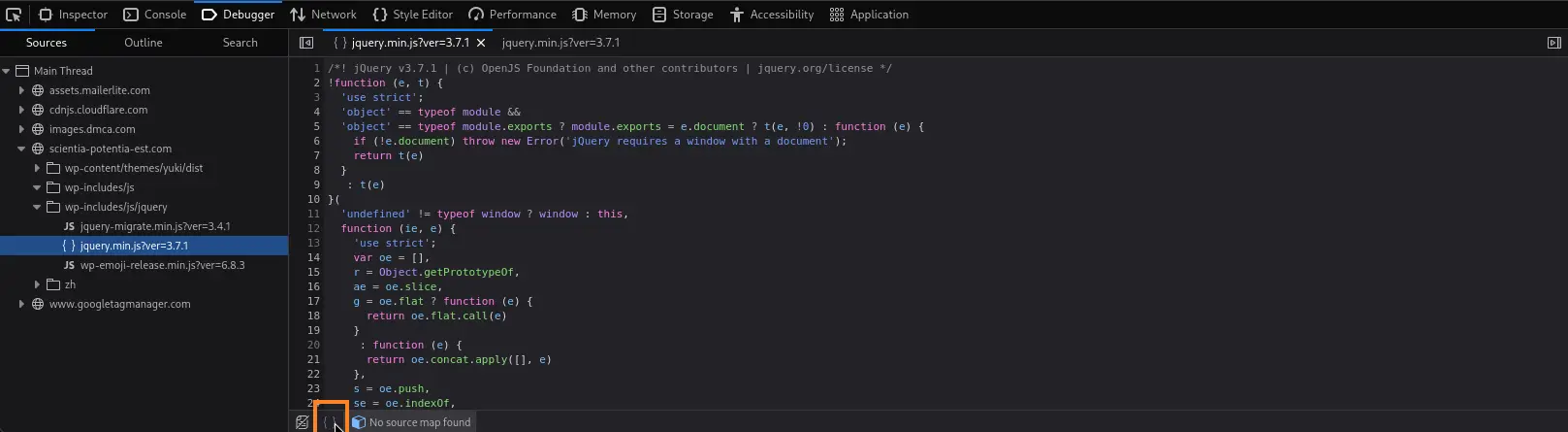
Task: Collapse scientia-potentia-est.com source group
Action: click(22, 149)
